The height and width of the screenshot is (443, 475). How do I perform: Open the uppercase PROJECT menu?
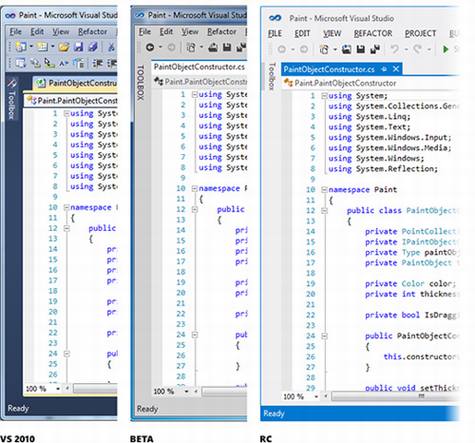[420, 33]
